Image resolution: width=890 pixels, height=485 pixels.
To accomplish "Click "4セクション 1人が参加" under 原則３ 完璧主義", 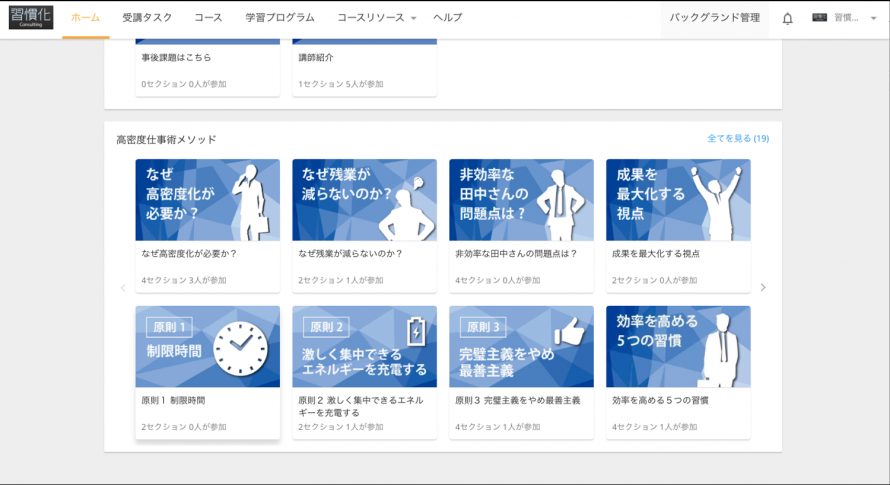I will coord(498,427).
